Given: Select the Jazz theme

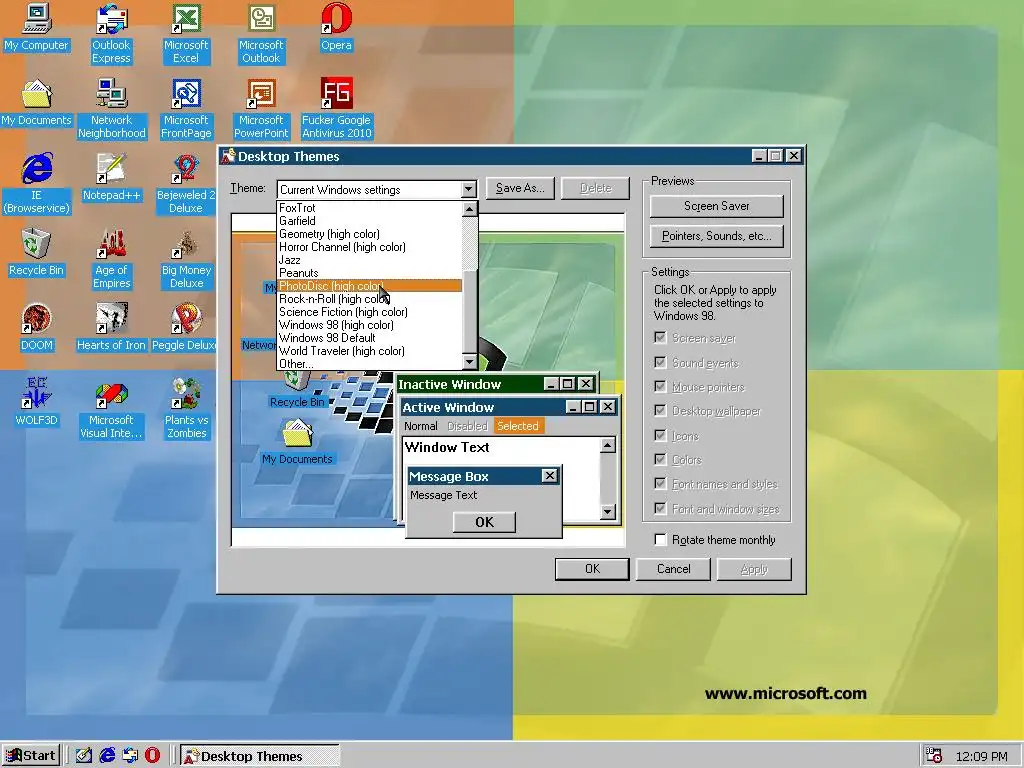Looking at the screenshot, I should click(x=370, y=260).
